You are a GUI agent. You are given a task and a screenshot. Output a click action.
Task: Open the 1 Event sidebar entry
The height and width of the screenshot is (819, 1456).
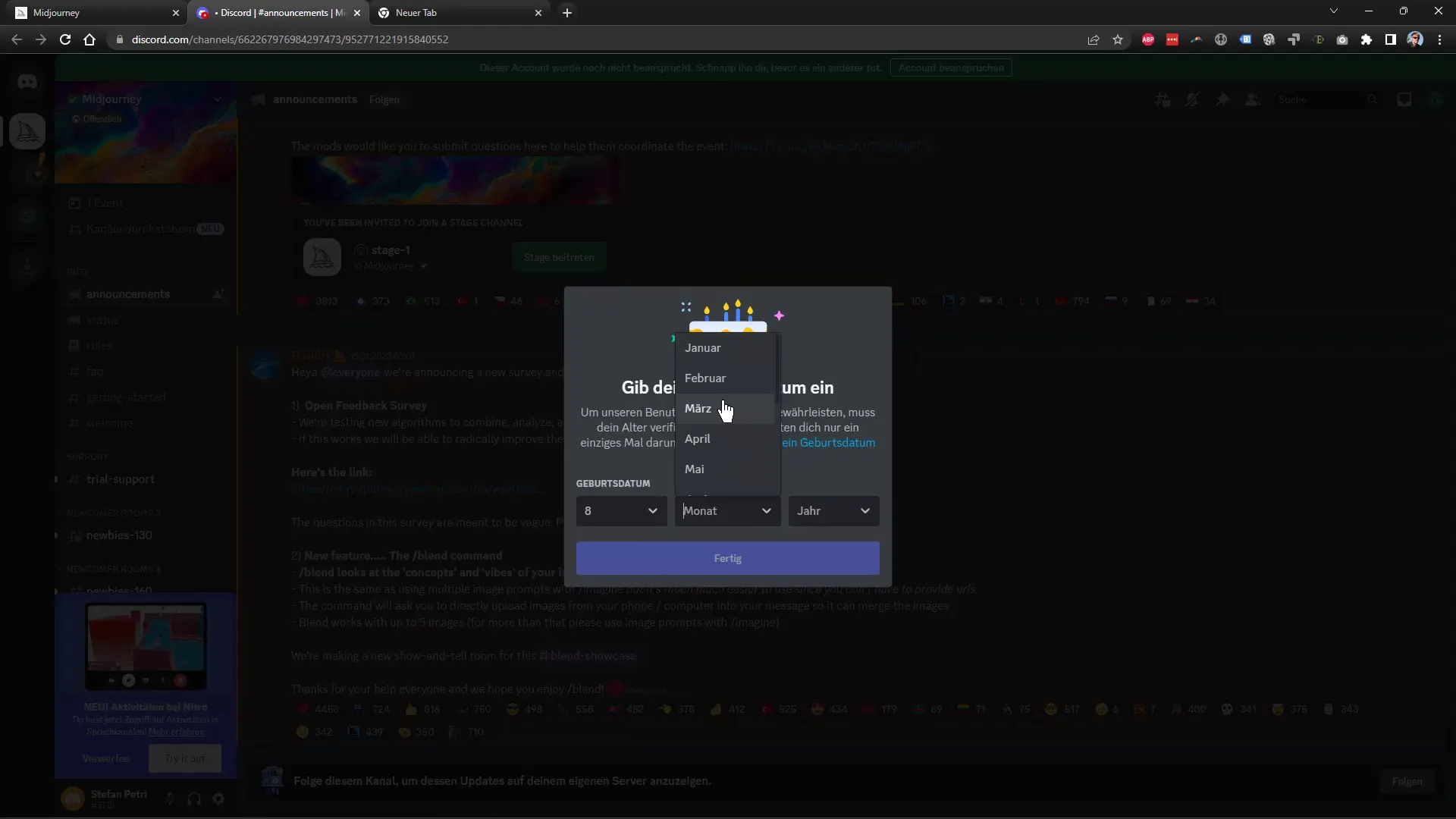146,203
